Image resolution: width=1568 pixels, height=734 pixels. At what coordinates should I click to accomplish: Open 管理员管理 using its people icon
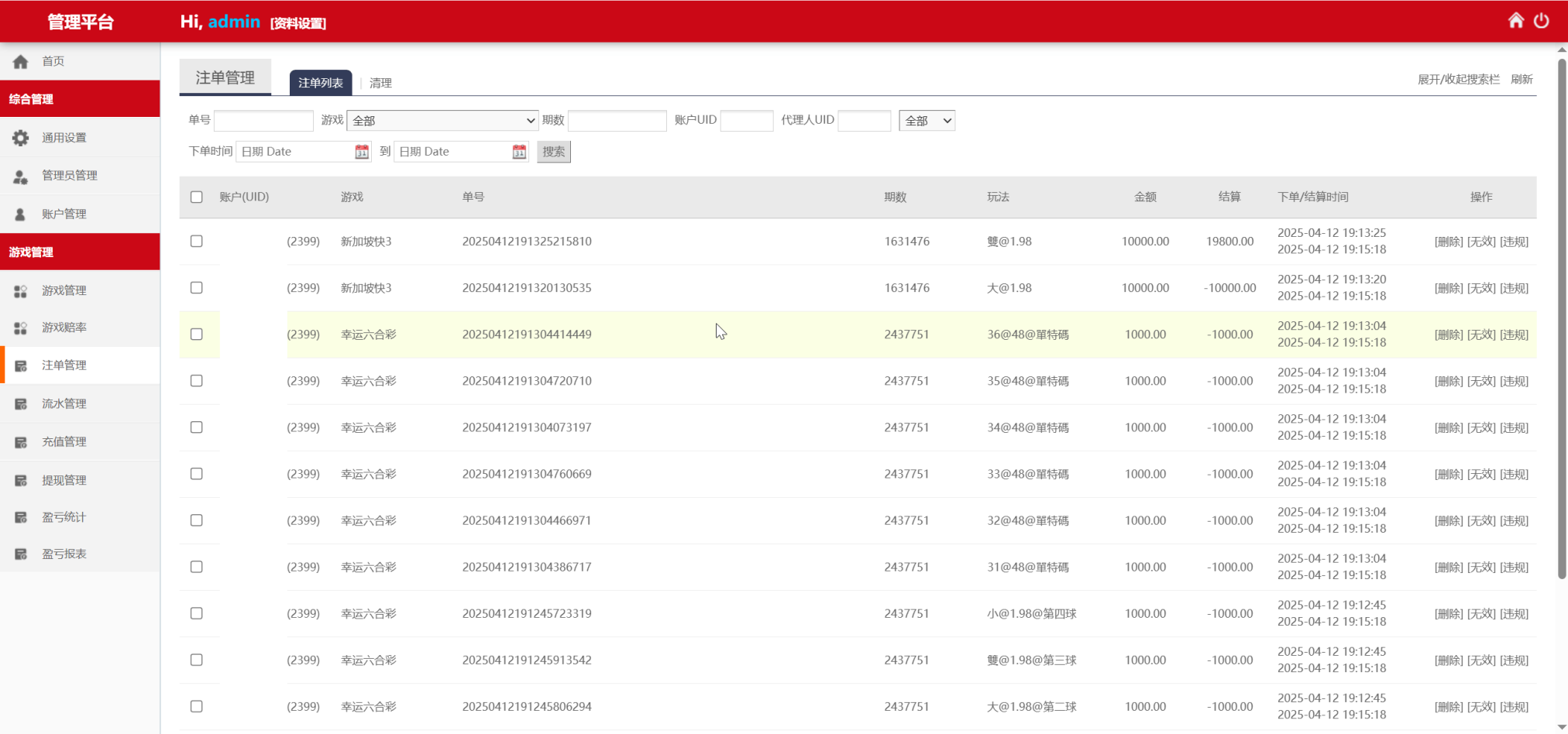pyautogui.click(x=20, y=176)
